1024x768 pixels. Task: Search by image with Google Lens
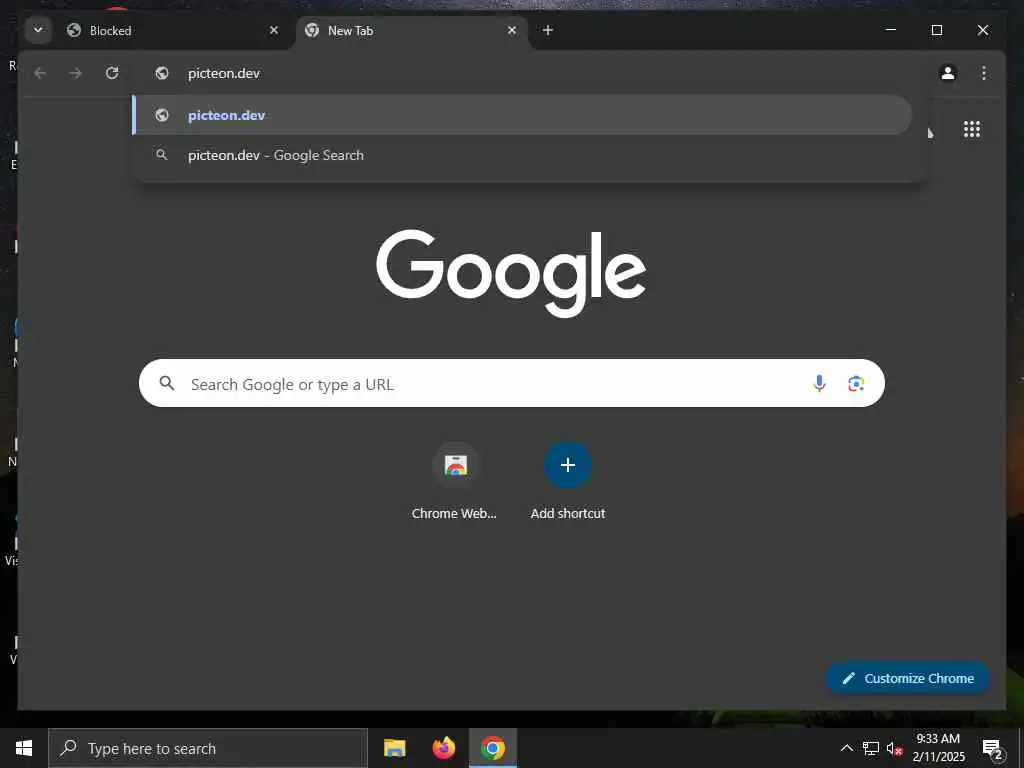856,383
